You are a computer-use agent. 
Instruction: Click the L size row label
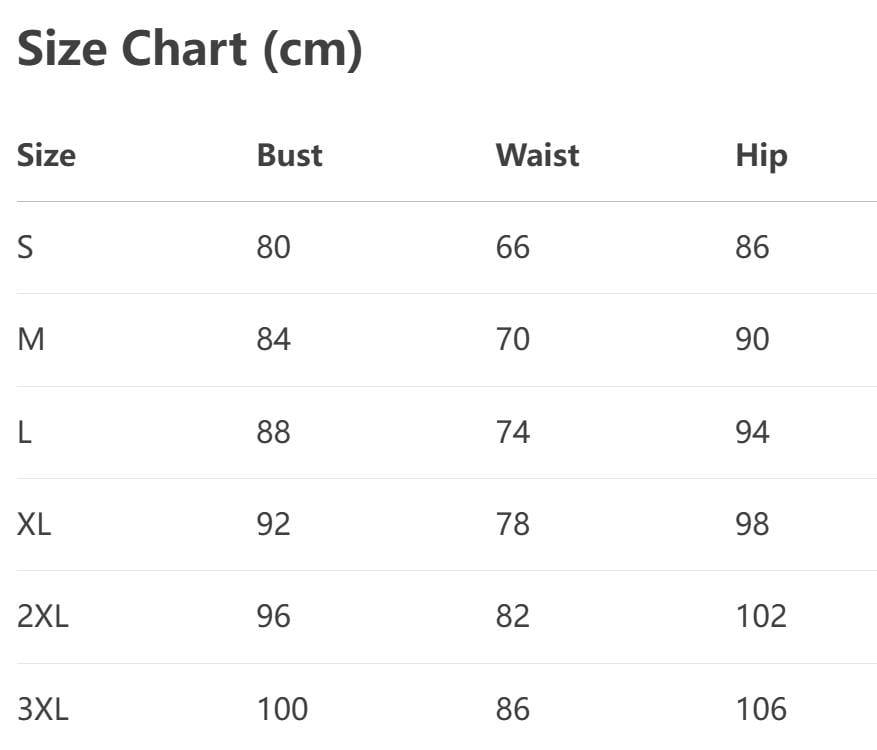click(x=24, y=432)
